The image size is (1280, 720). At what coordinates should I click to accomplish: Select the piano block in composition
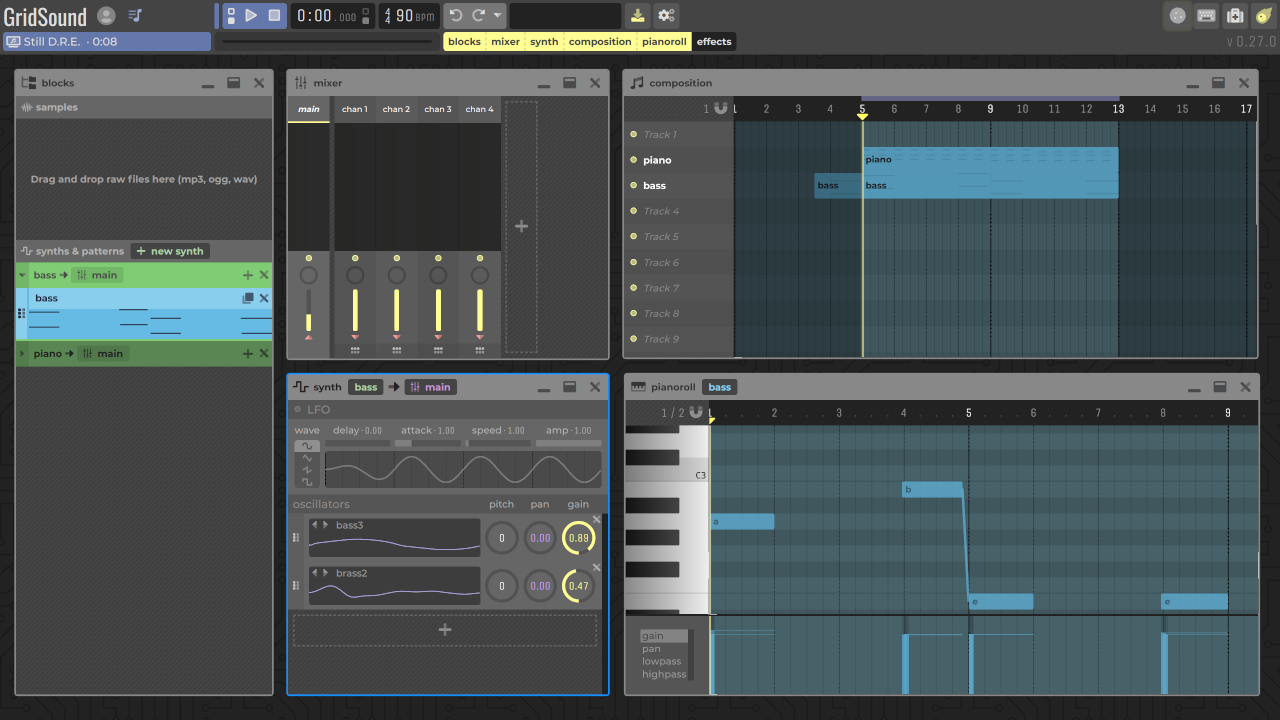pos(991,160)
